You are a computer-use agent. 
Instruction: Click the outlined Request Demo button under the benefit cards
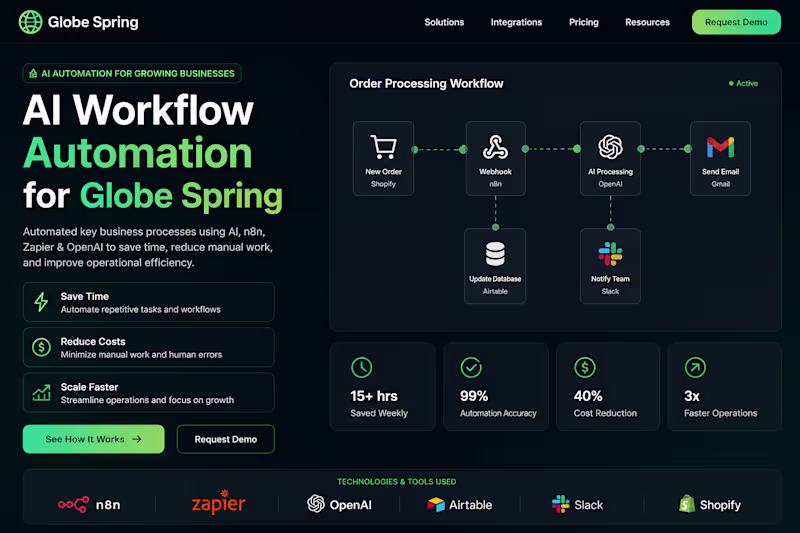(x=226, y=439)
